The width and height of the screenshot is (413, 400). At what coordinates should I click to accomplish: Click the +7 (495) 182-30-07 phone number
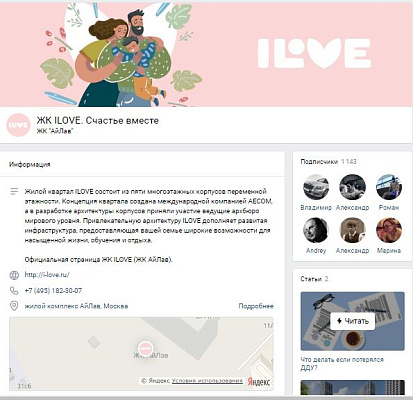click(x=53, y=291)
